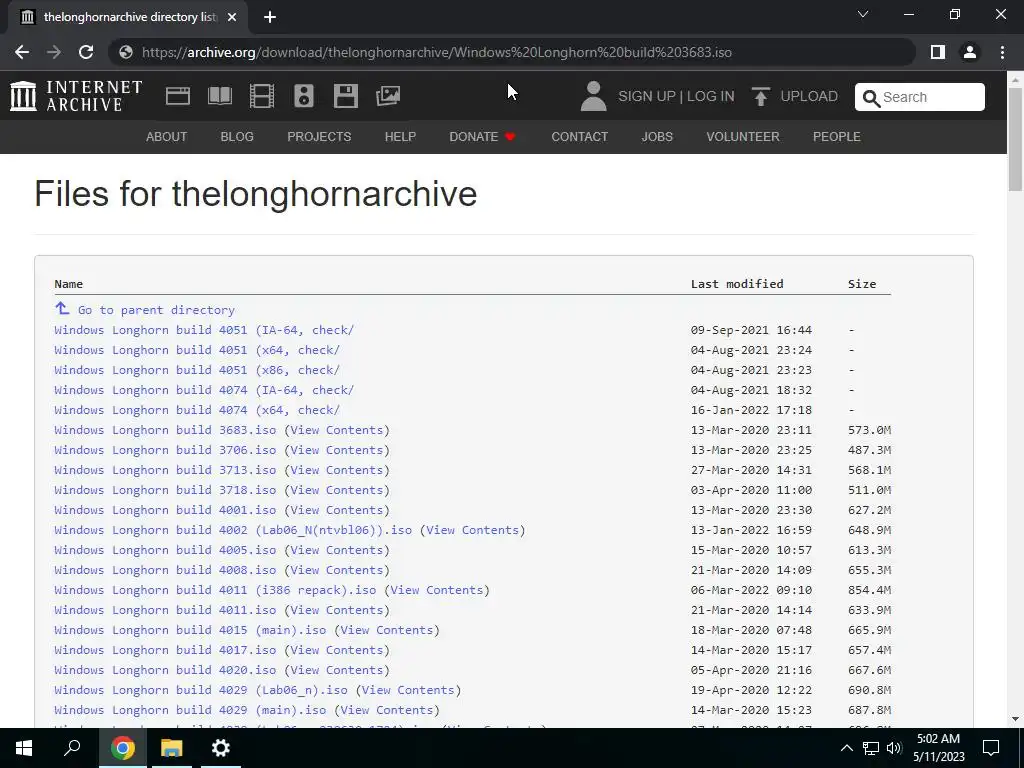Viewport: 1024px width, 768px height.
Task: Click the Chrome taskbar icon
Action: click(122, 748)
